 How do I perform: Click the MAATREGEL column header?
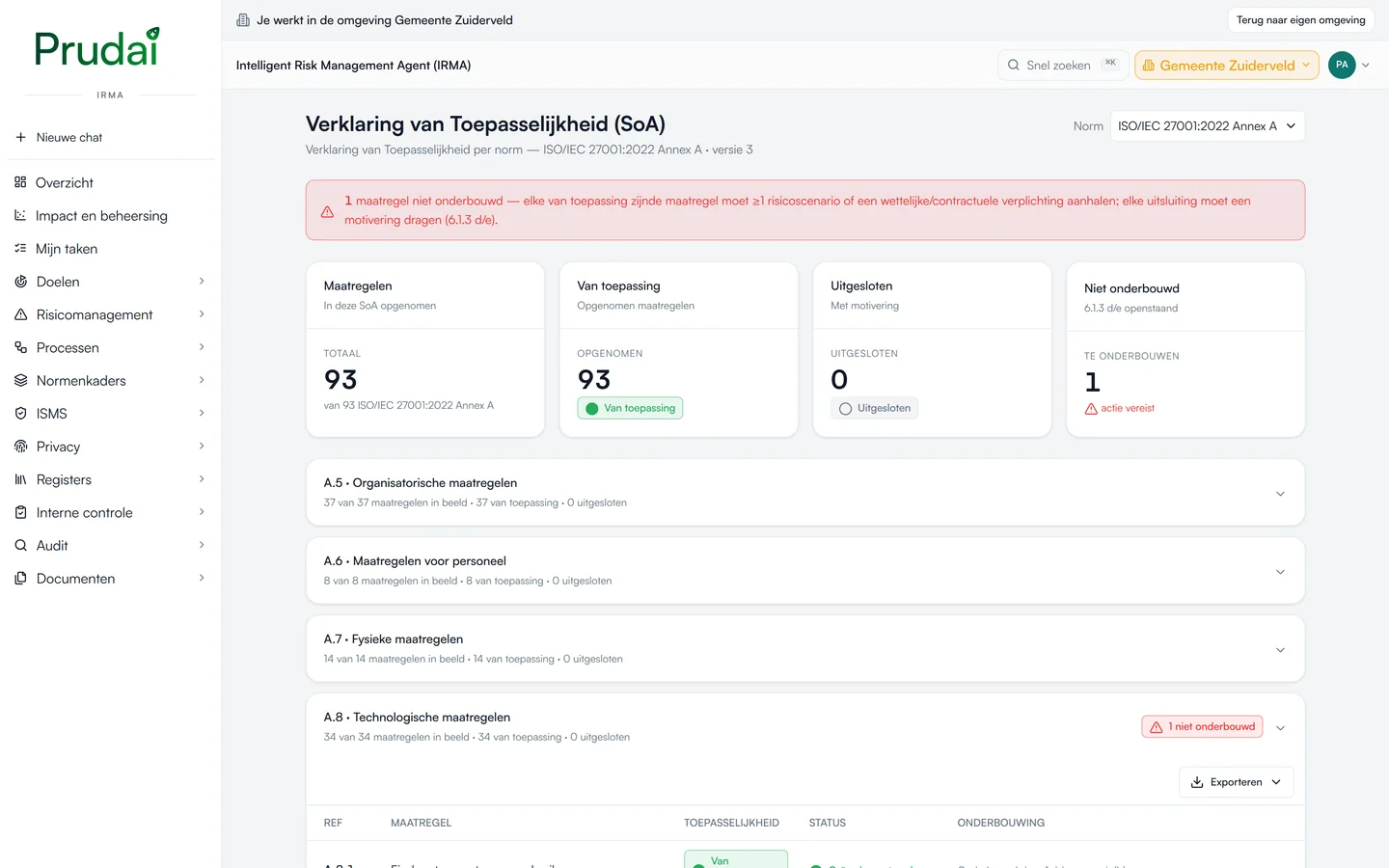tap(421, 823)
